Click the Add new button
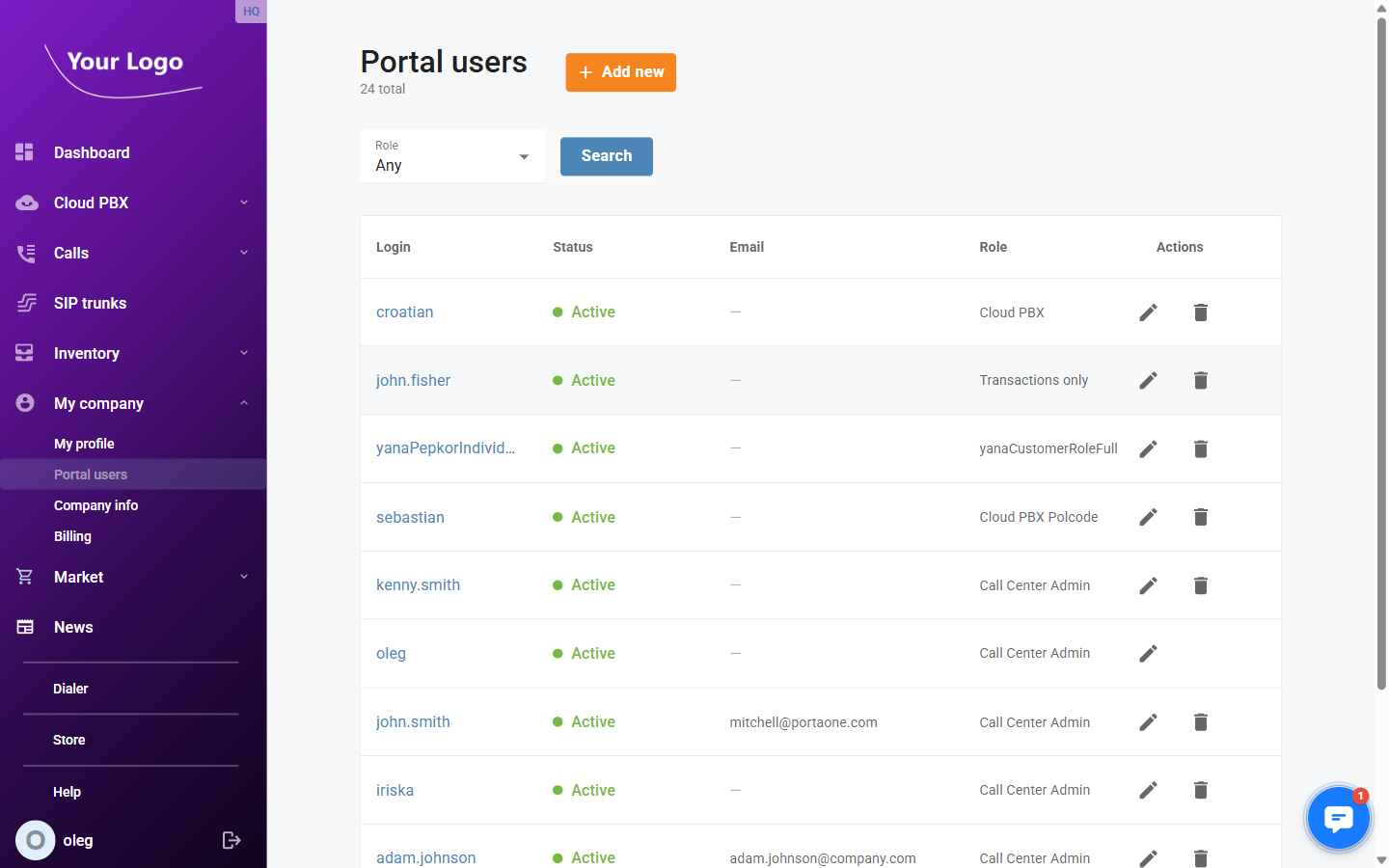This screenshot has width=1389, height=868. (x=620, y=72)
